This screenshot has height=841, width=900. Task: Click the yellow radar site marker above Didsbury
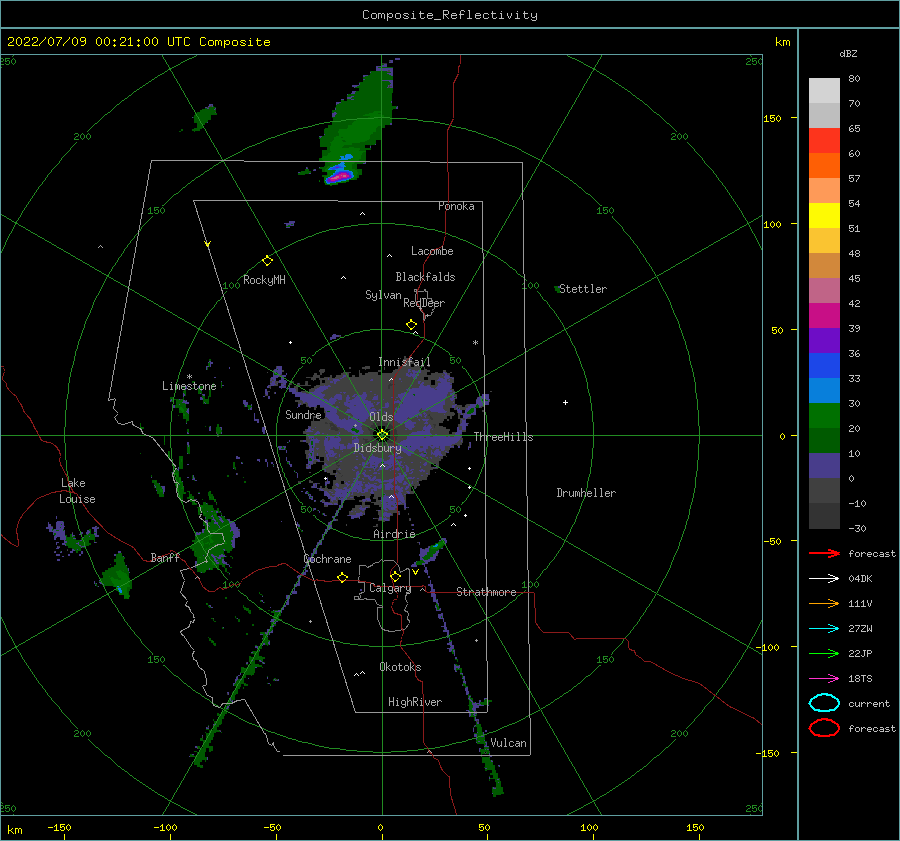[x=382, y=435]
